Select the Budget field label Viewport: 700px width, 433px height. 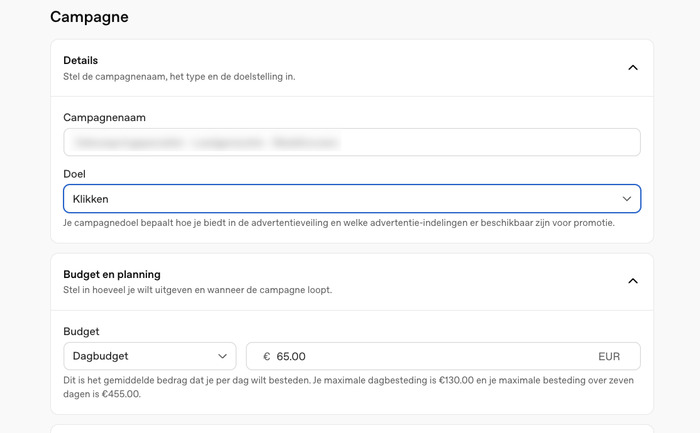click(x=81, y=331)
